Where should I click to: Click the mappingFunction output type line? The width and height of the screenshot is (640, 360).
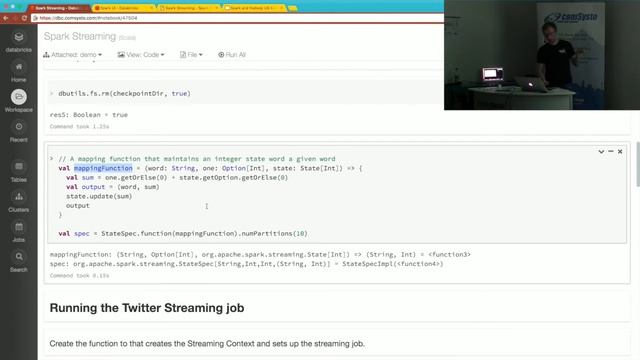260,255
